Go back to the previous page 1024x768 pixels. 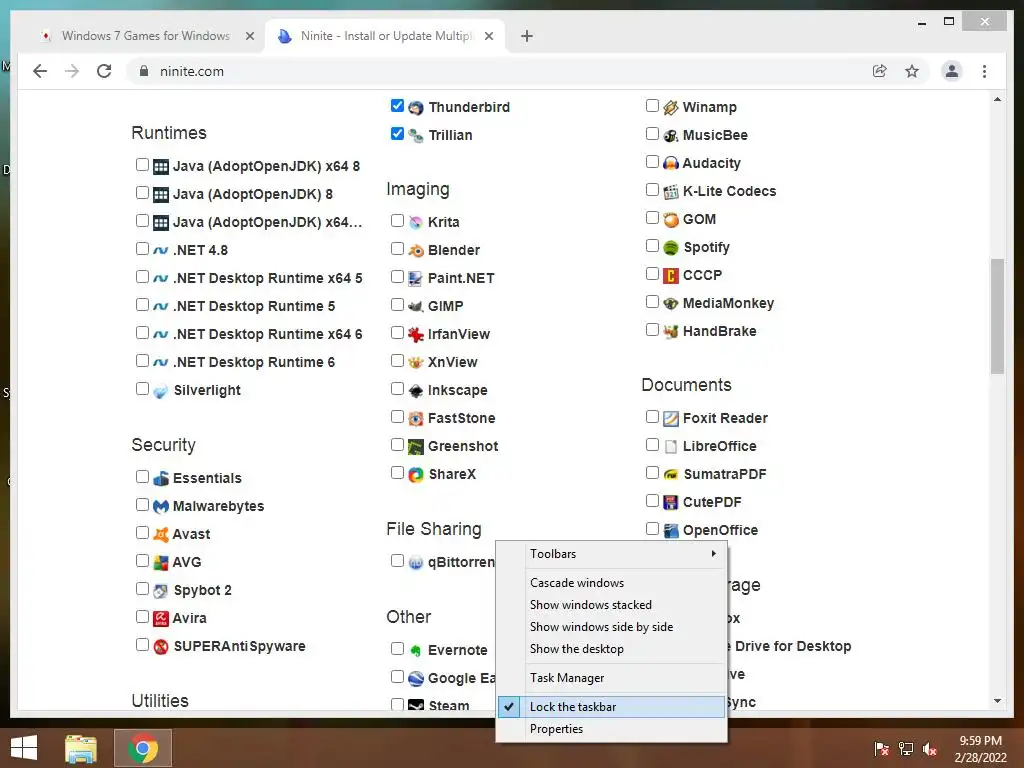click(x=40, y=71)
